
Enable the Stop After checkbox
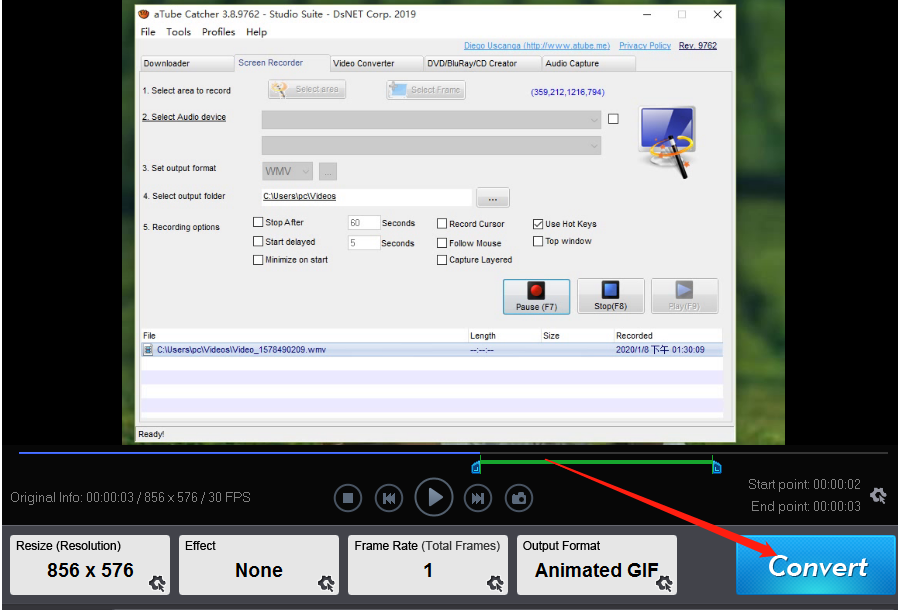tap(259, 223)
